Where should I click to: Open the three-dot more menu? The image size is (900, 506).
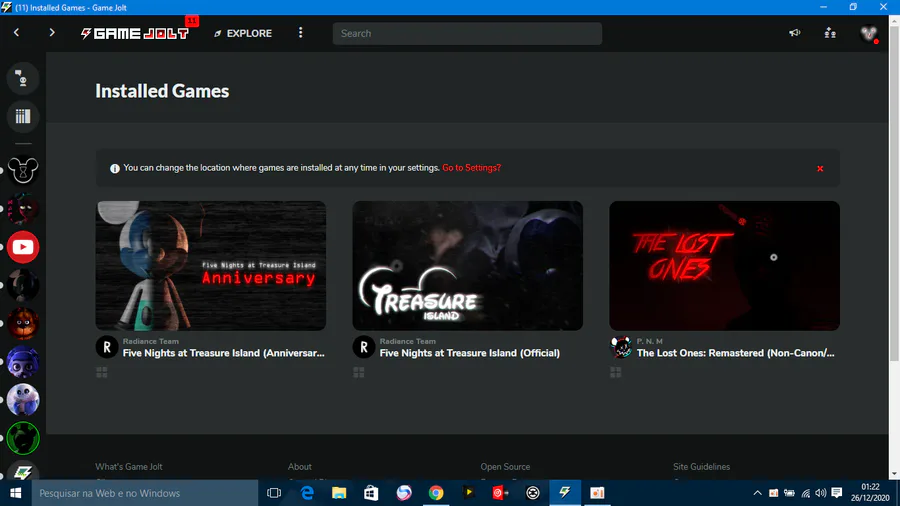coord(300,33)
